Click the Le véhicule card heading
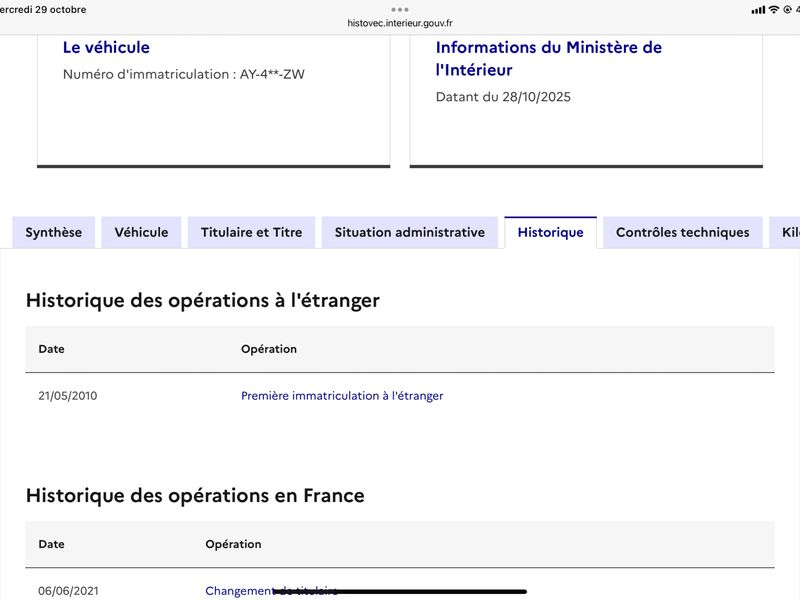This screenshot has width=800, height=600. pos(106,47)
